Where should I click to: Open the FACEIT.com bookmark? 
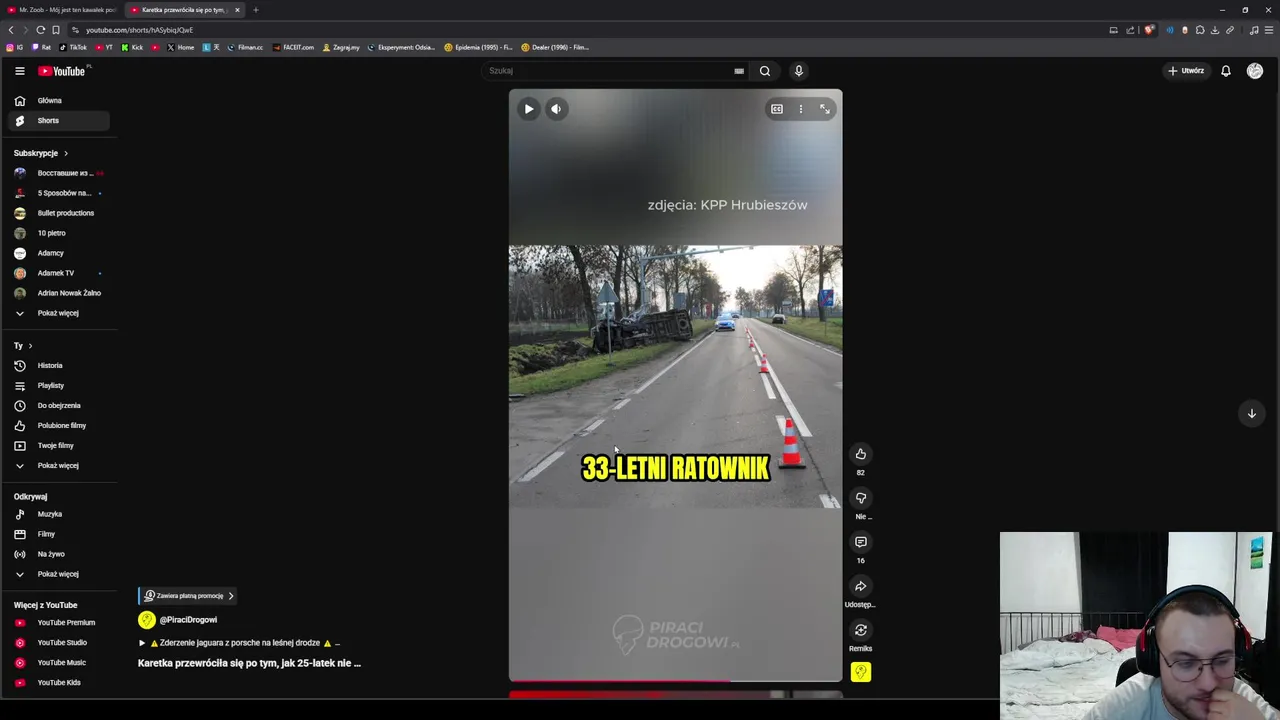click(294, 47)
